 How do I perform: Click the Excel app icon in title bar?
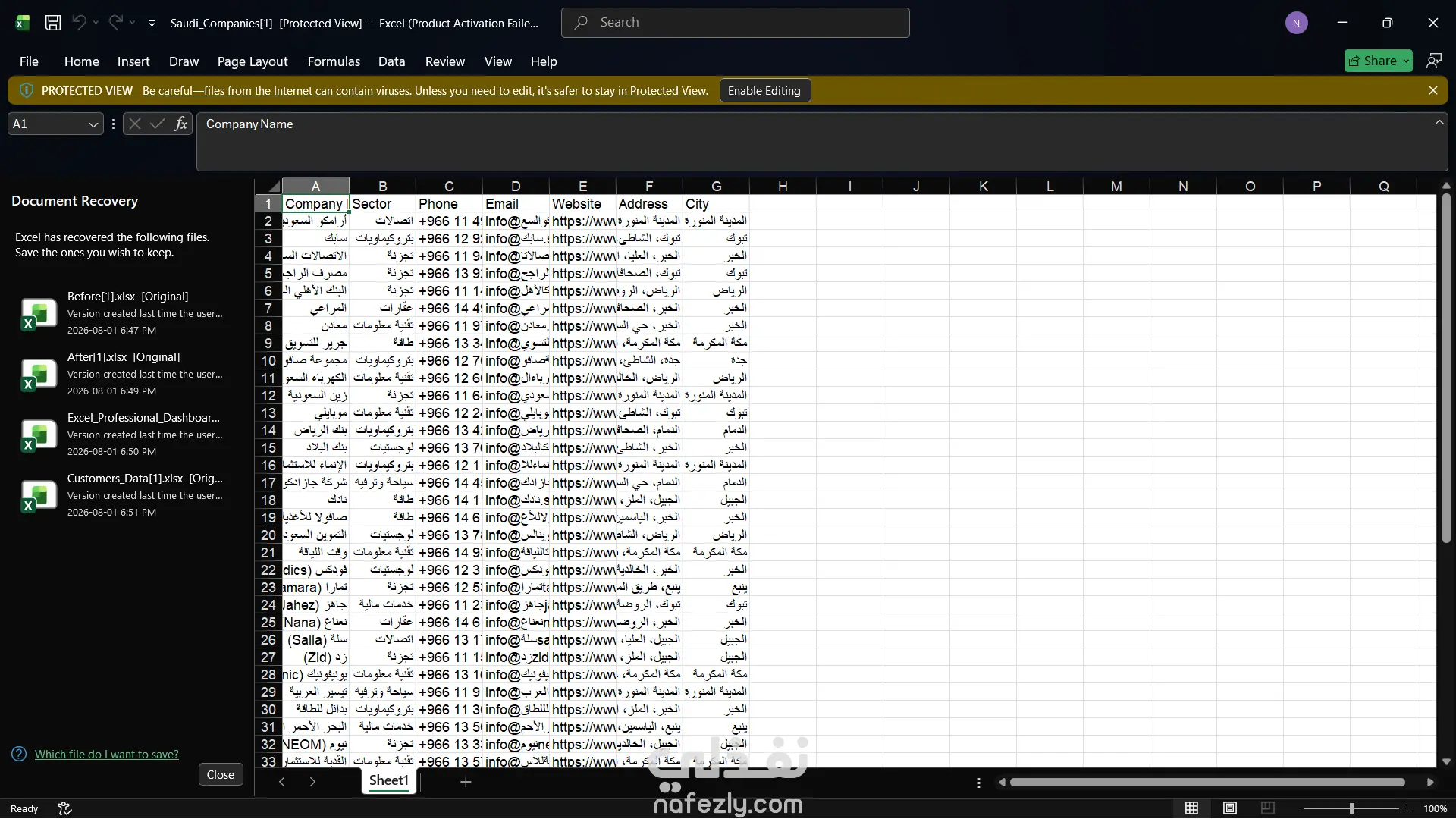(23, 23)
